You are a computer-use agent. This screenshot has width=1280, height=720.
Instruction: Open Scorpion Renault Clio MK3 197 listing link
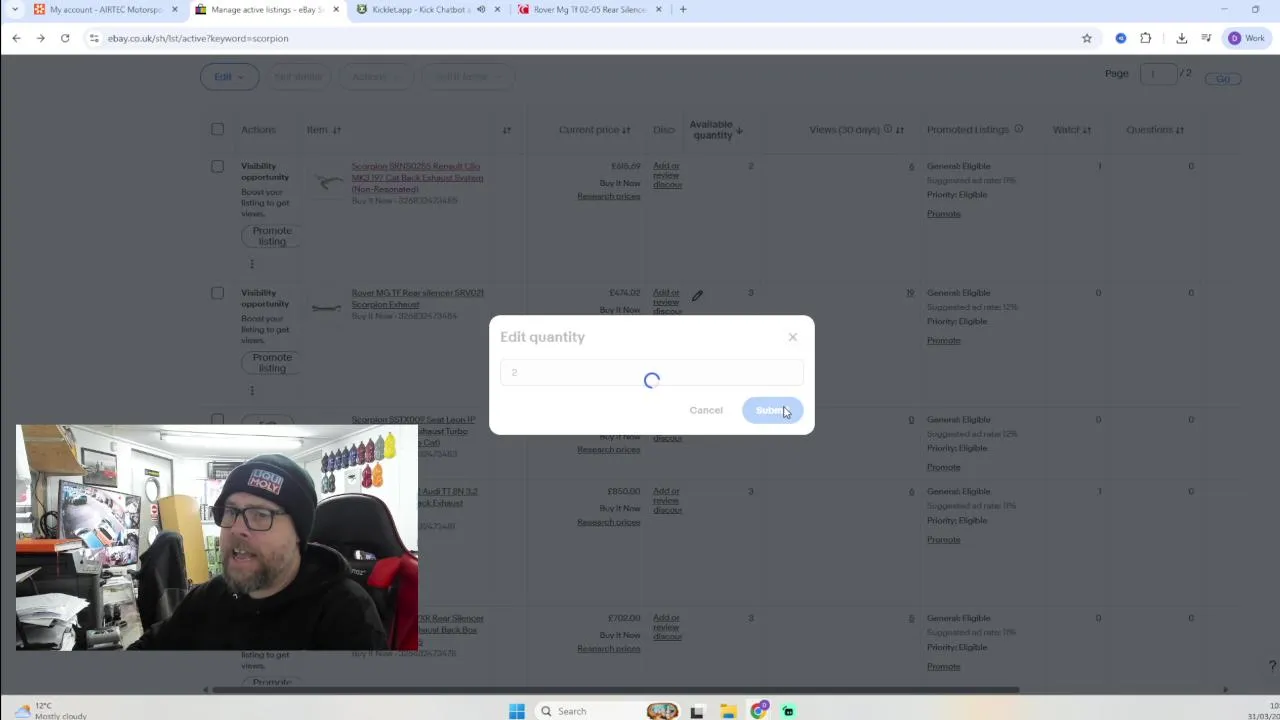click(x=417, y=178)
